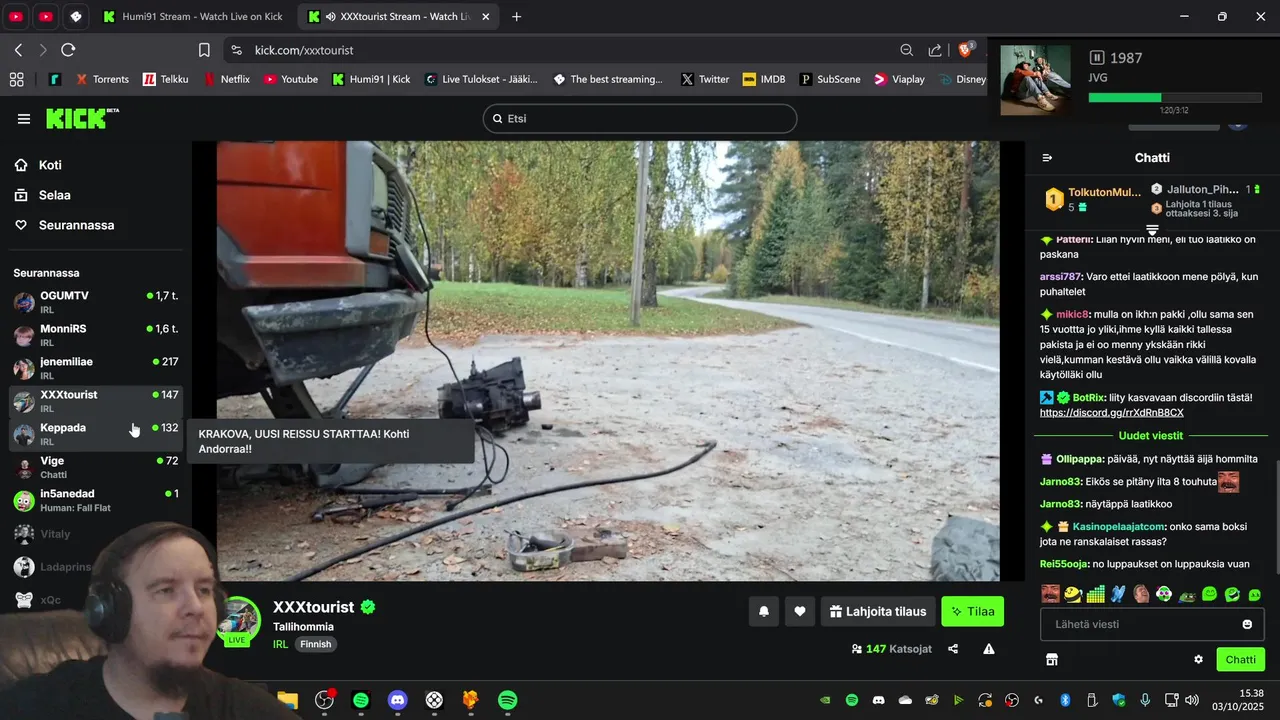
Task: Bookmark this page icon
Action: tap(204, 50)
